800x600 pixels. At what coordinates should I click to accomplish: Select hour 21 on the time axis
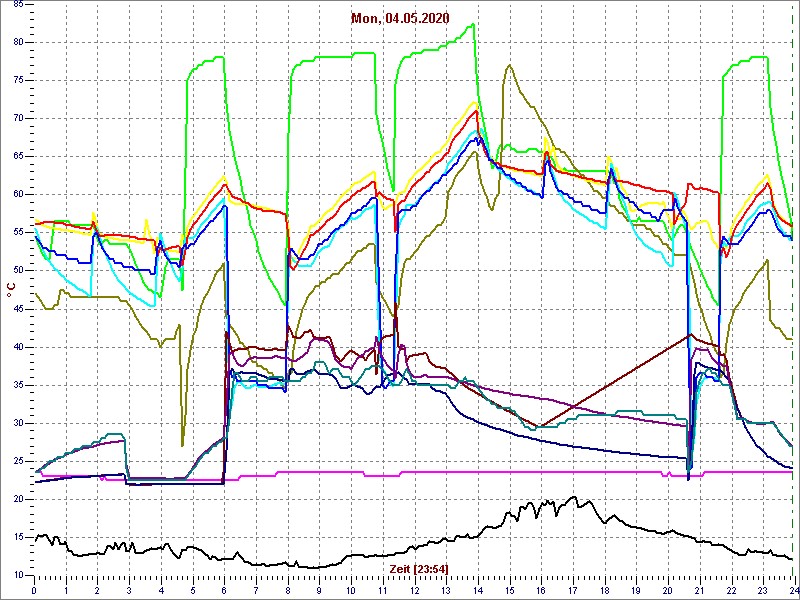click(698, 591)
